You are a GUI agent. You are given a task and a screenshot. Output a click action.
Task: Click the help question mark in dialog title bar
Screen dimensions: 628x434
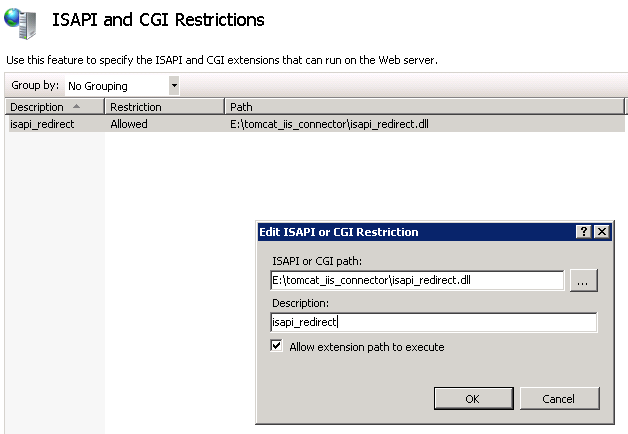click(x=583, y=232)
